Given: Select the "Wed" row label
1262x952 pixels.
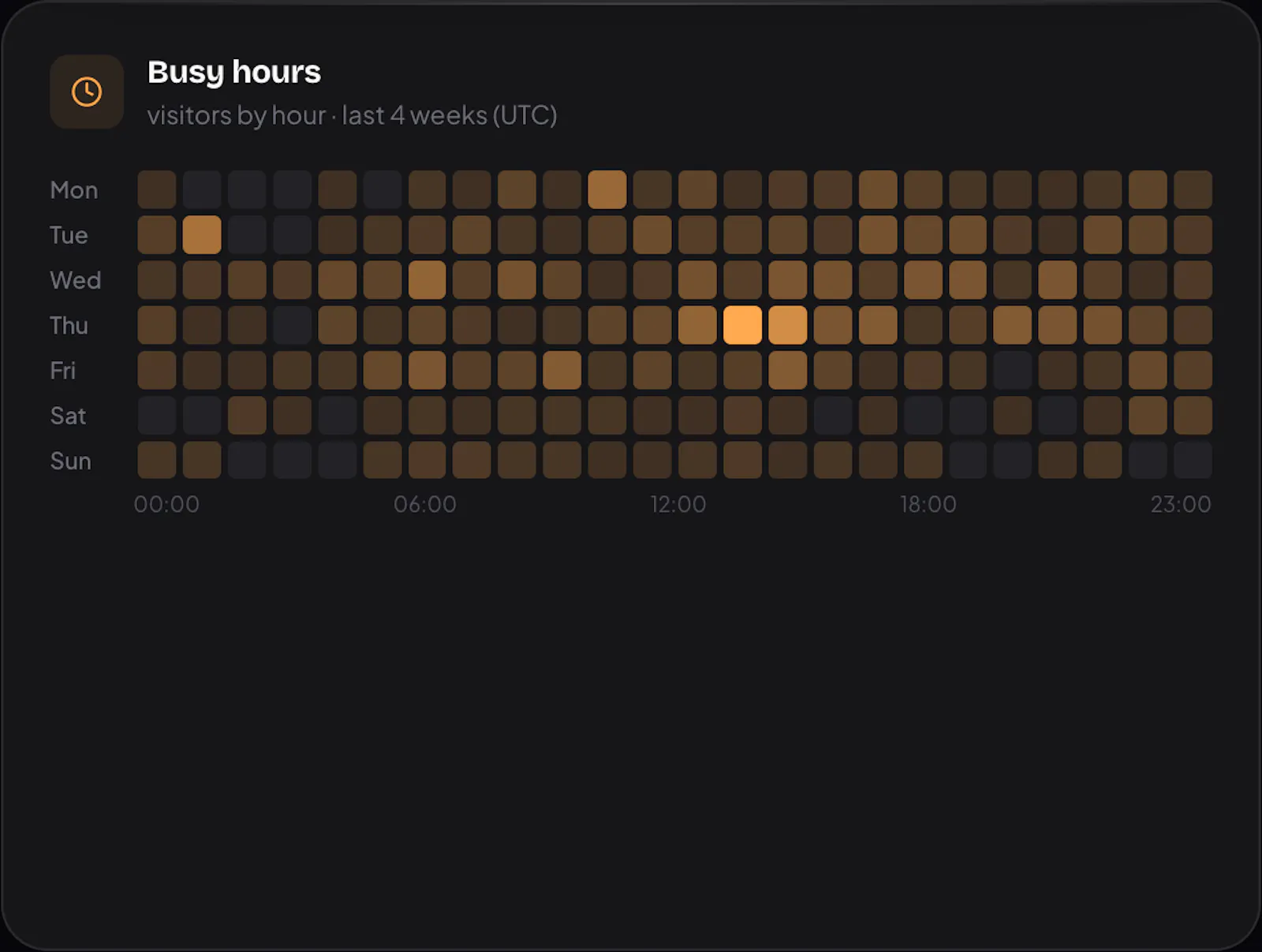Looking at the screenshot, I should (x=76, y=280).
